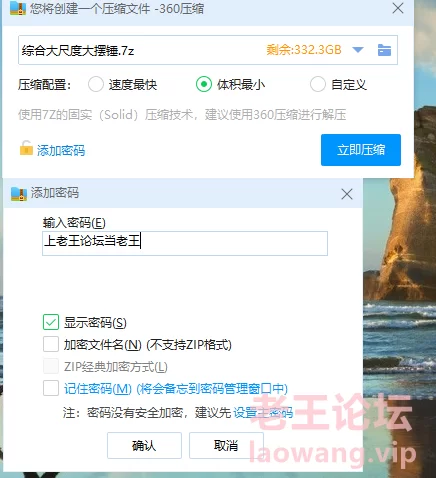Viewport: 436px width, 478px height.
Task: Click the browse folder icon beside the filename
Action: coord(384,50)
